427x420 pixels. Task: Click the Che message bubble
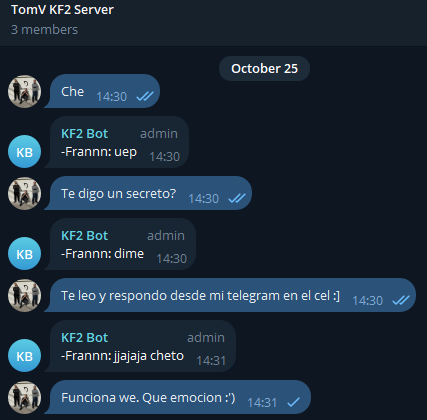click(x=102, y=91)
